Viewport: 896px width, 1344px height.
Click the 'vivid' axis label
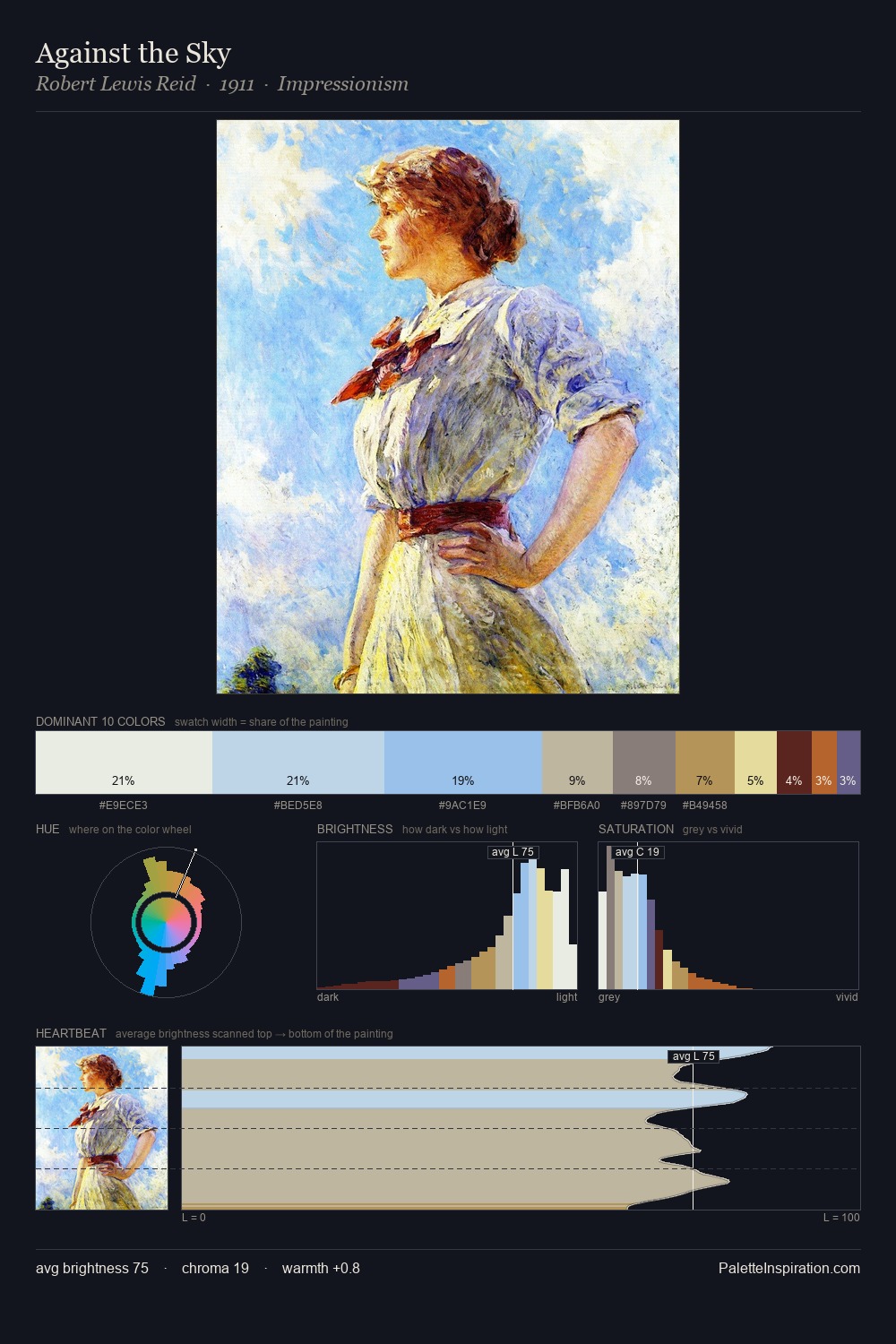pyautogui.click(x=847, y=997)
